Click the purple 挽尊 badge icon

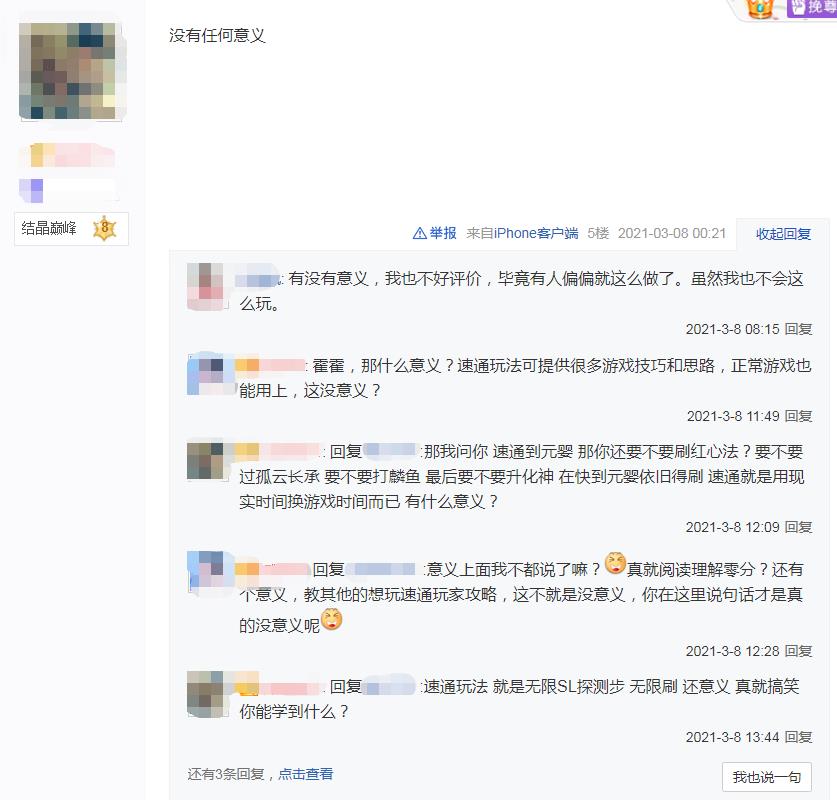pyautogui.click(x=812, y=8)
